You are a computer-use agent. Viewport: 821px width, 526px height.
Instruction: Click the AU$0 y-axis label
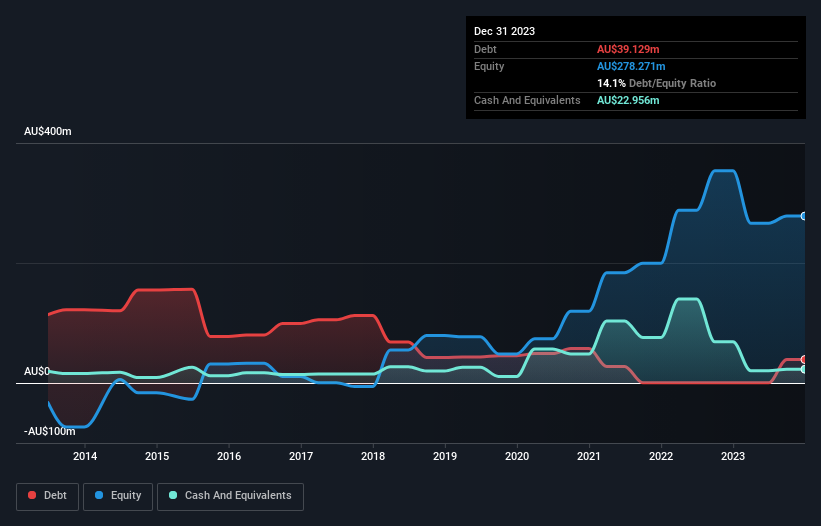point(37,372)
